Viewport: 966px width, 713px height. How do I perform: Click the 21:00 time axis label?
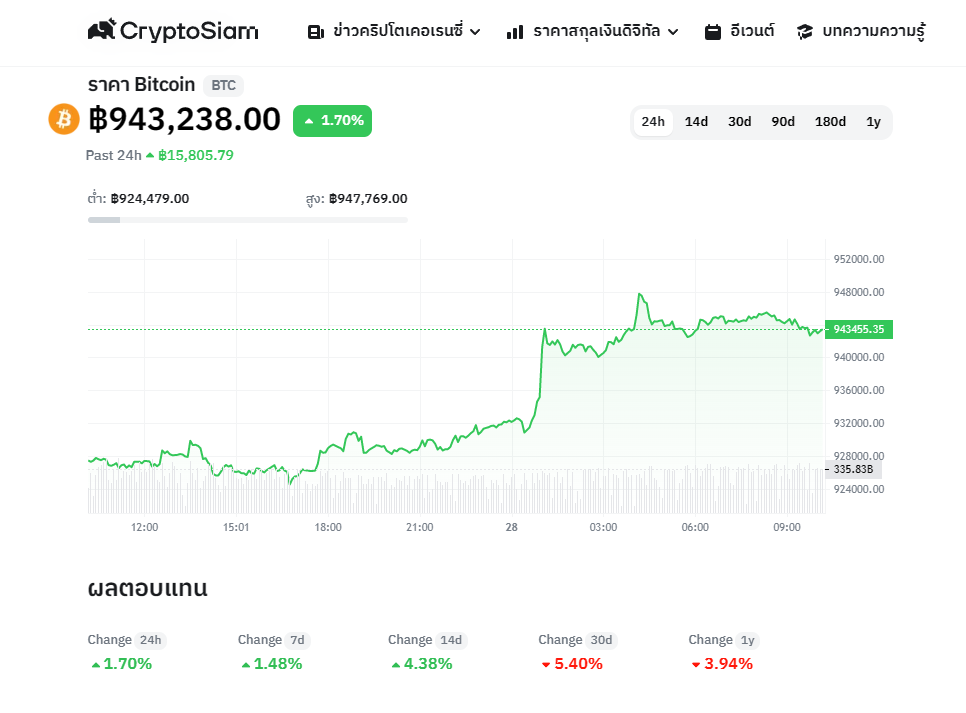(x=420, y=528)
